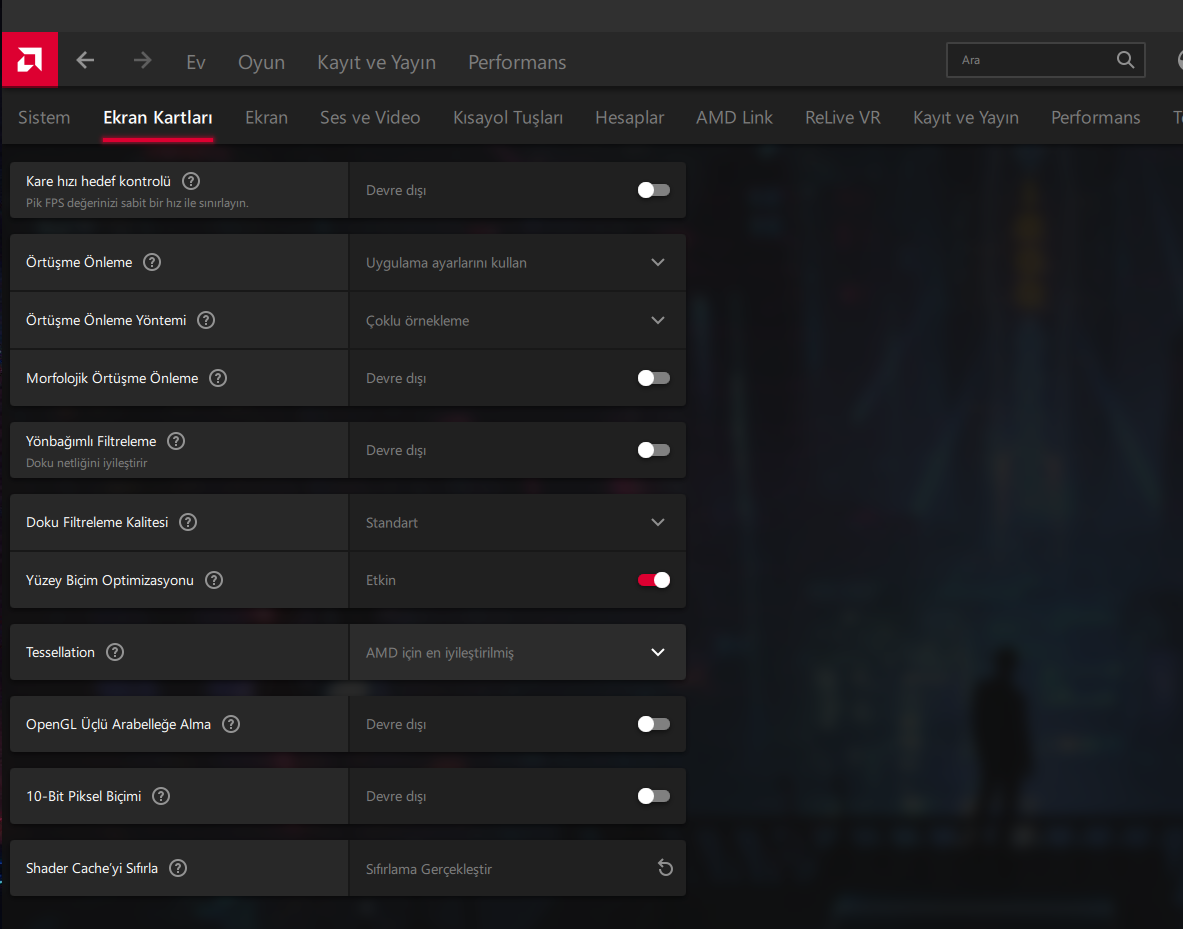
Task: Open help for Kare hızı hedef kontrolü
Action: 191,181
